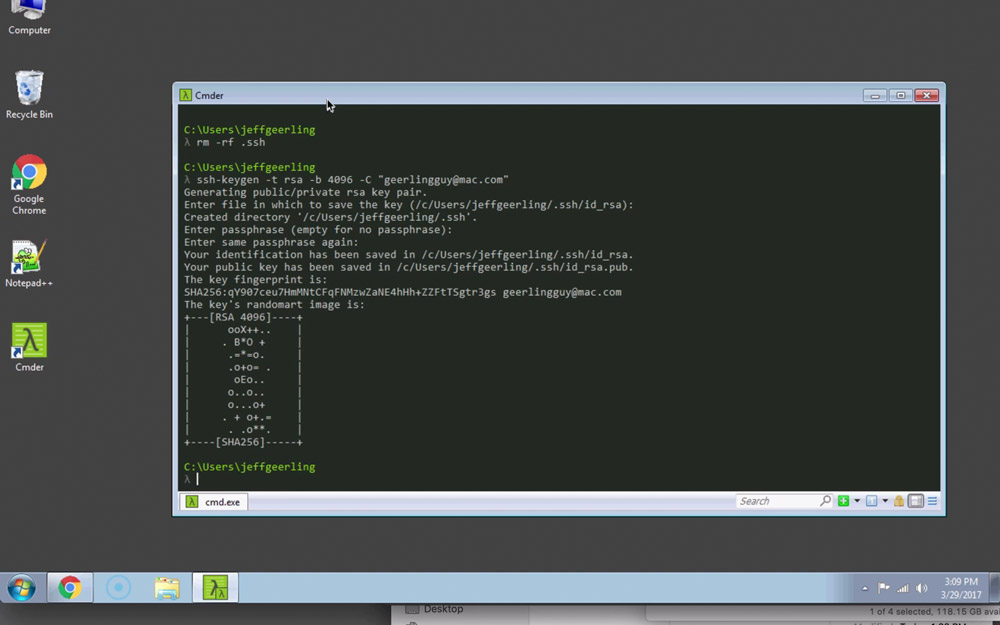This screenshot has width=1000, height=625.
Task: Click 'Enter same passphrase again:' line
Action: click(271, 242)
